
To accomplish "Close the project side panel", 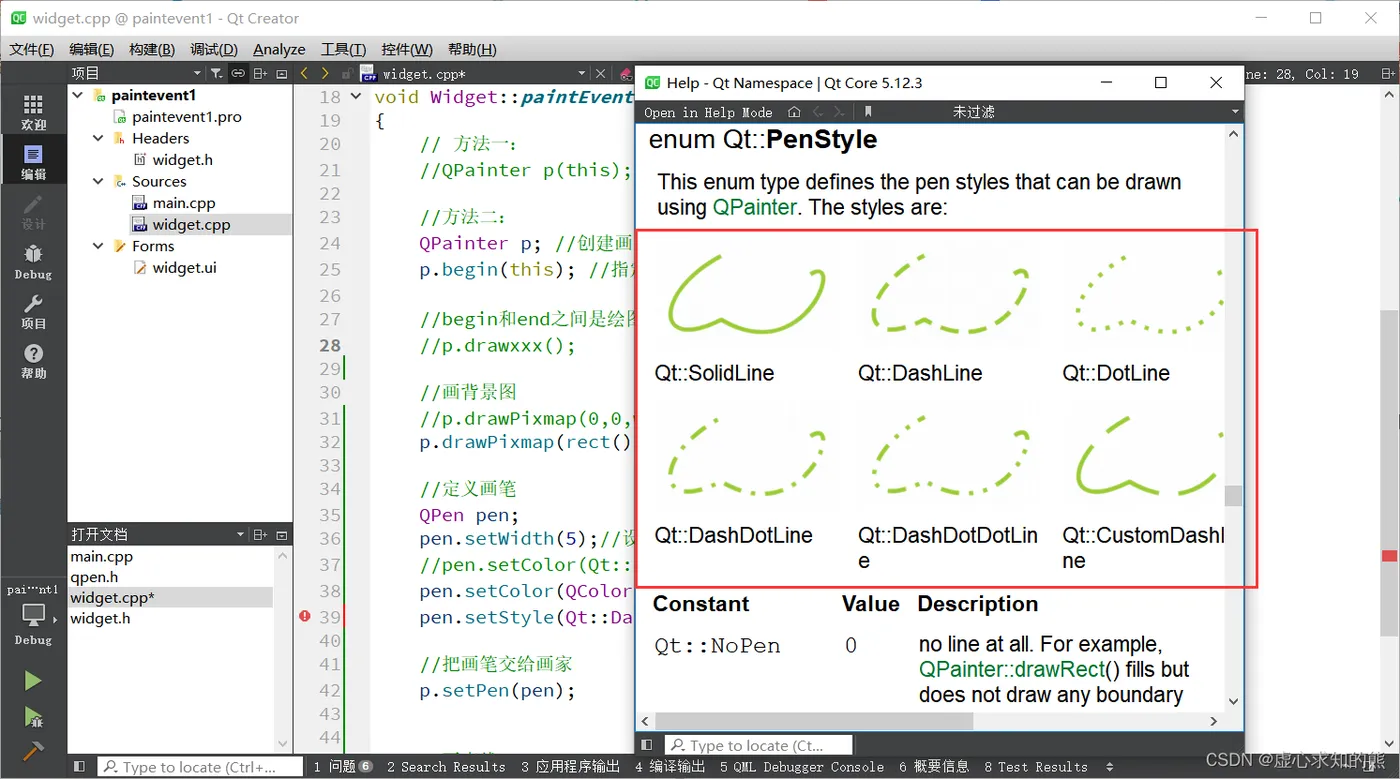I will pyautogui.click(x=282, y=73).
